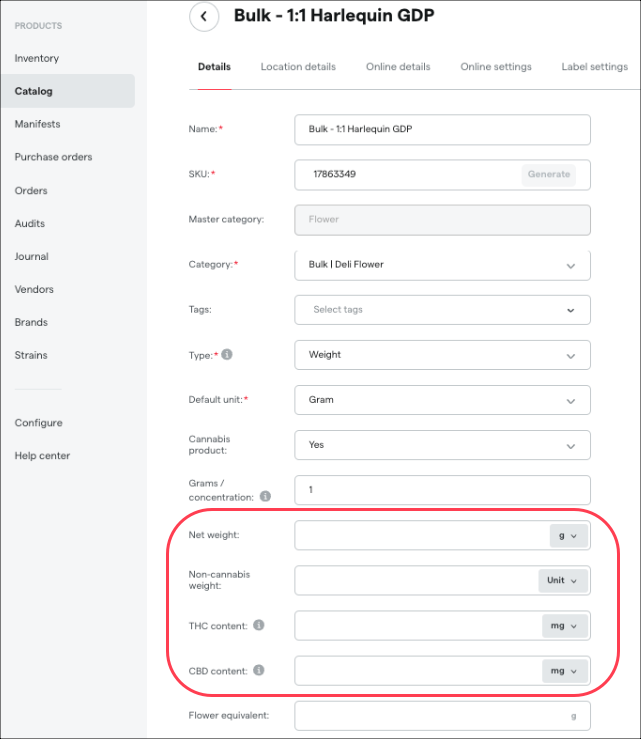Click the Grams / concentration info icon
The width and height of the screenshot is (641, 739).
coord(265,496)
